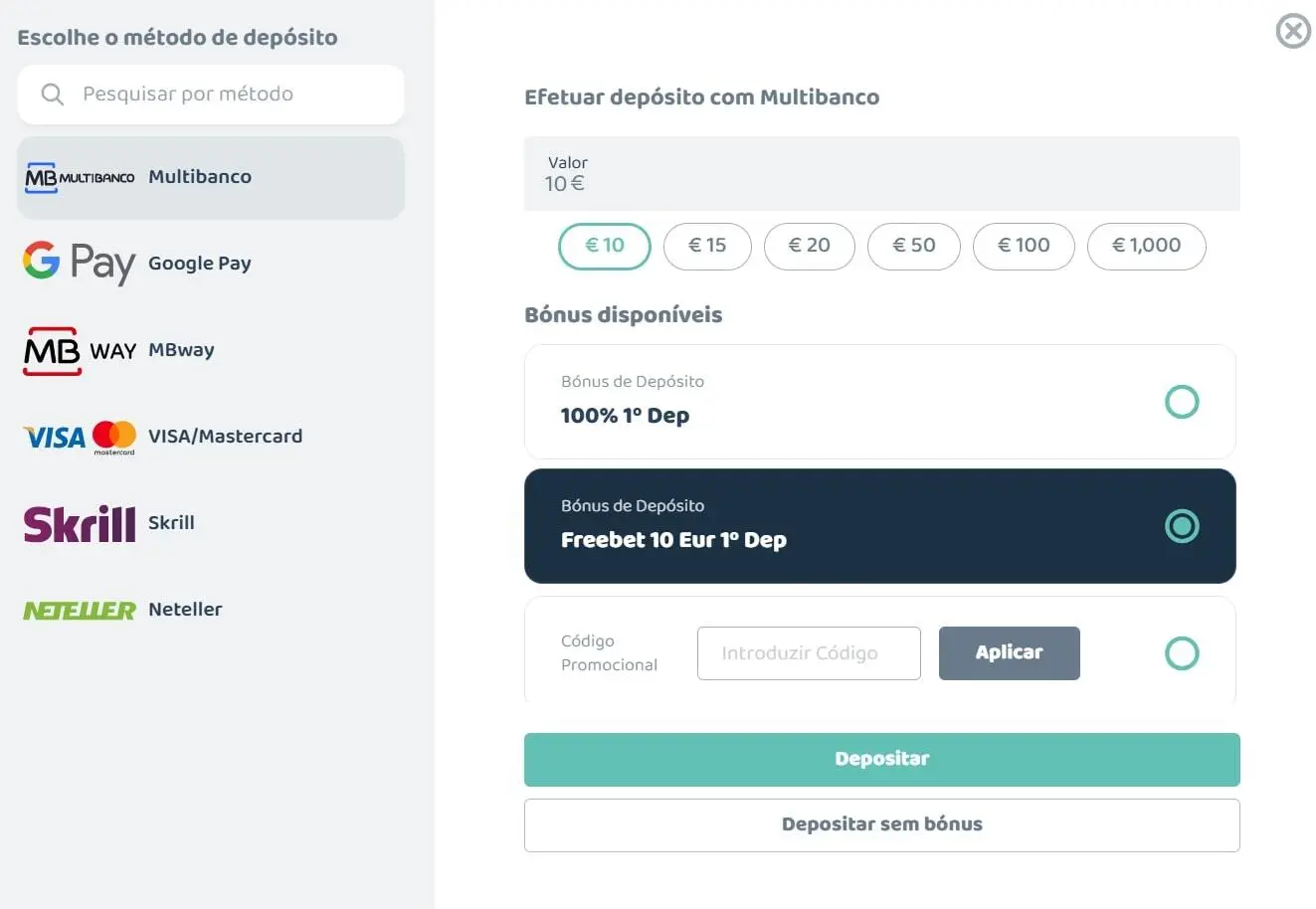Close the deposit dialog with X icon
1316x909 pixels.
(x=1293, y=32)
